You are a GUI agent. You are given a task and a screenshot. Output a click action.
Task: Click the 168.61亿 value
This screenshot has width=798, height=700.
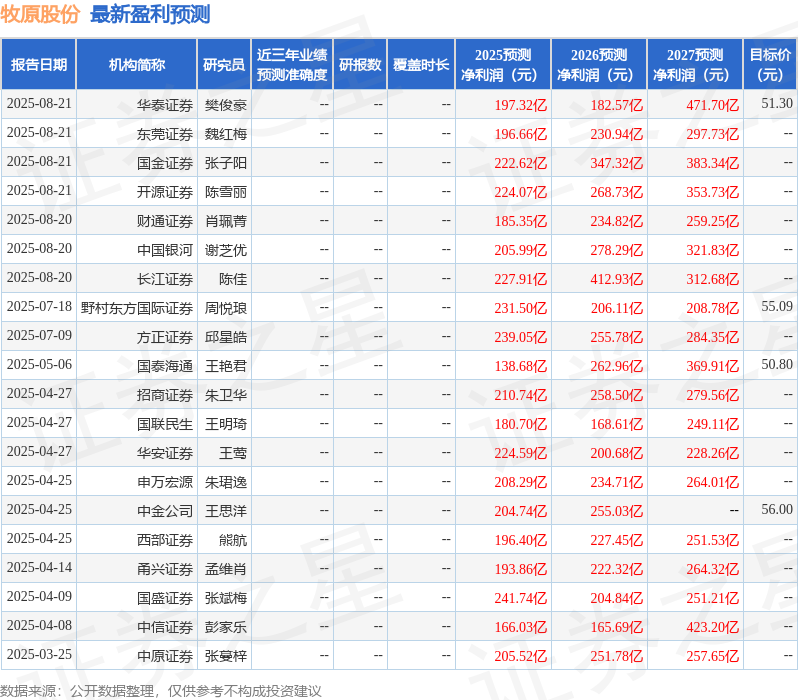(617, 424)
